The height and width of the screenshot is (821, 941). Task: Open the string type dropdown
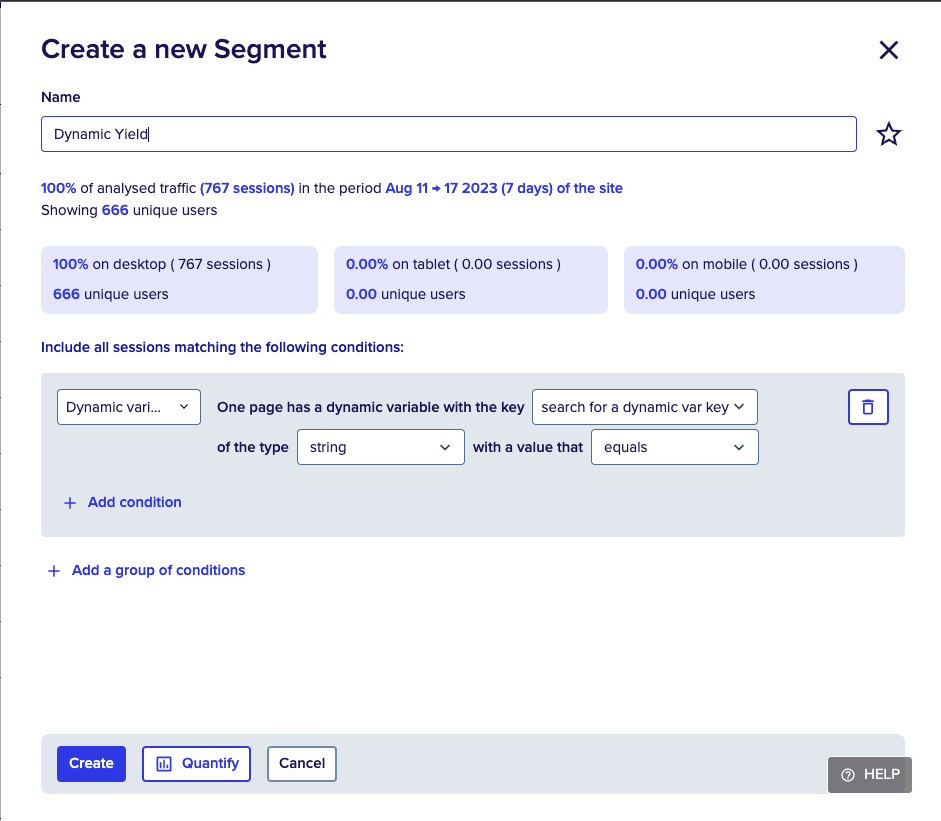tap(380, 447)
